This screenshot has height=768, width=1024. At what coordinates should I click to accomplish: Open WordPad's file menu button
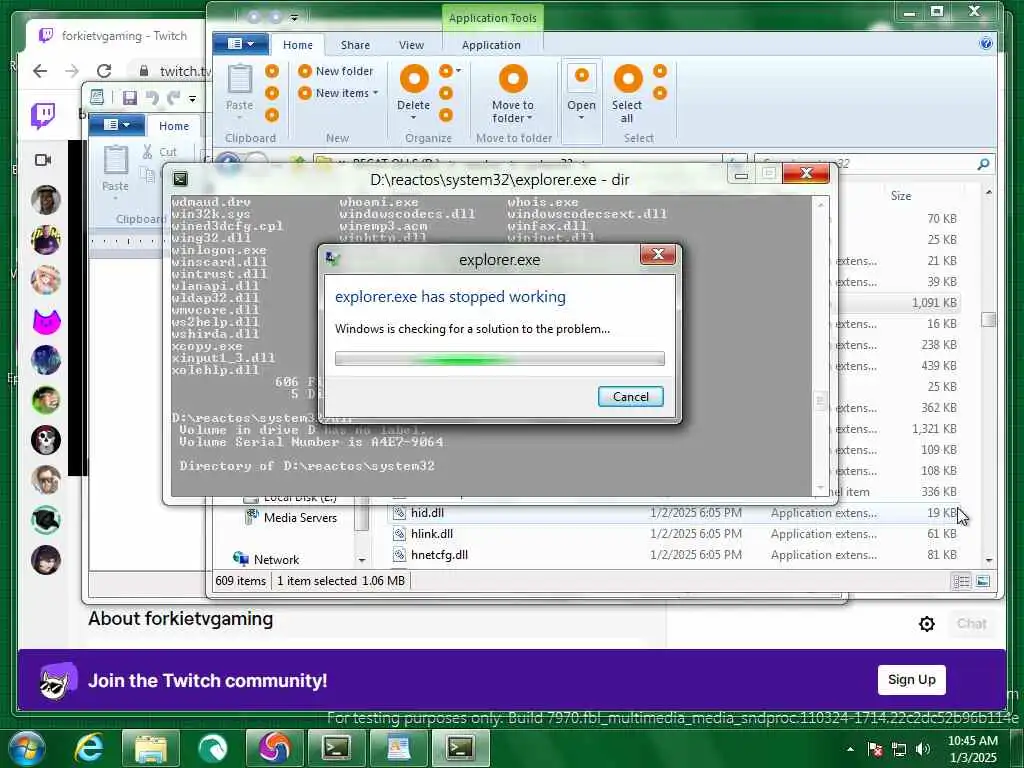click(117, 125)
